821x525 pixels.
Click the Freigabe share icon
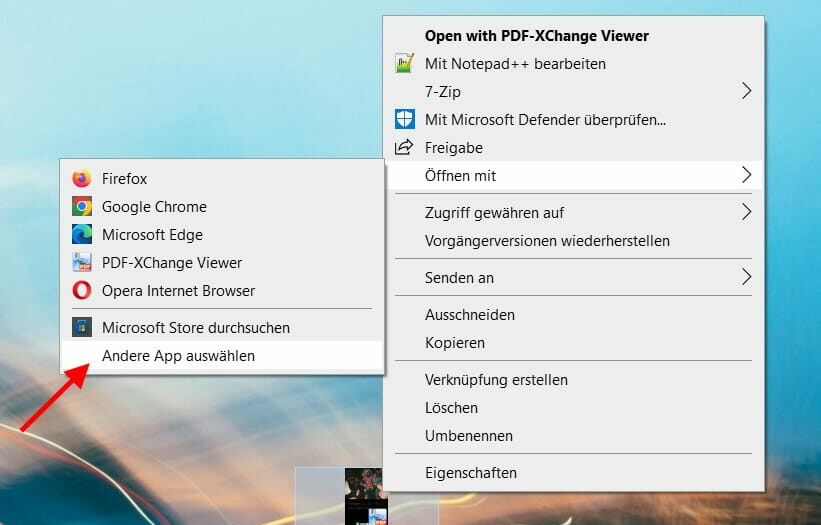pyautogui.click(x=404, y=148)
